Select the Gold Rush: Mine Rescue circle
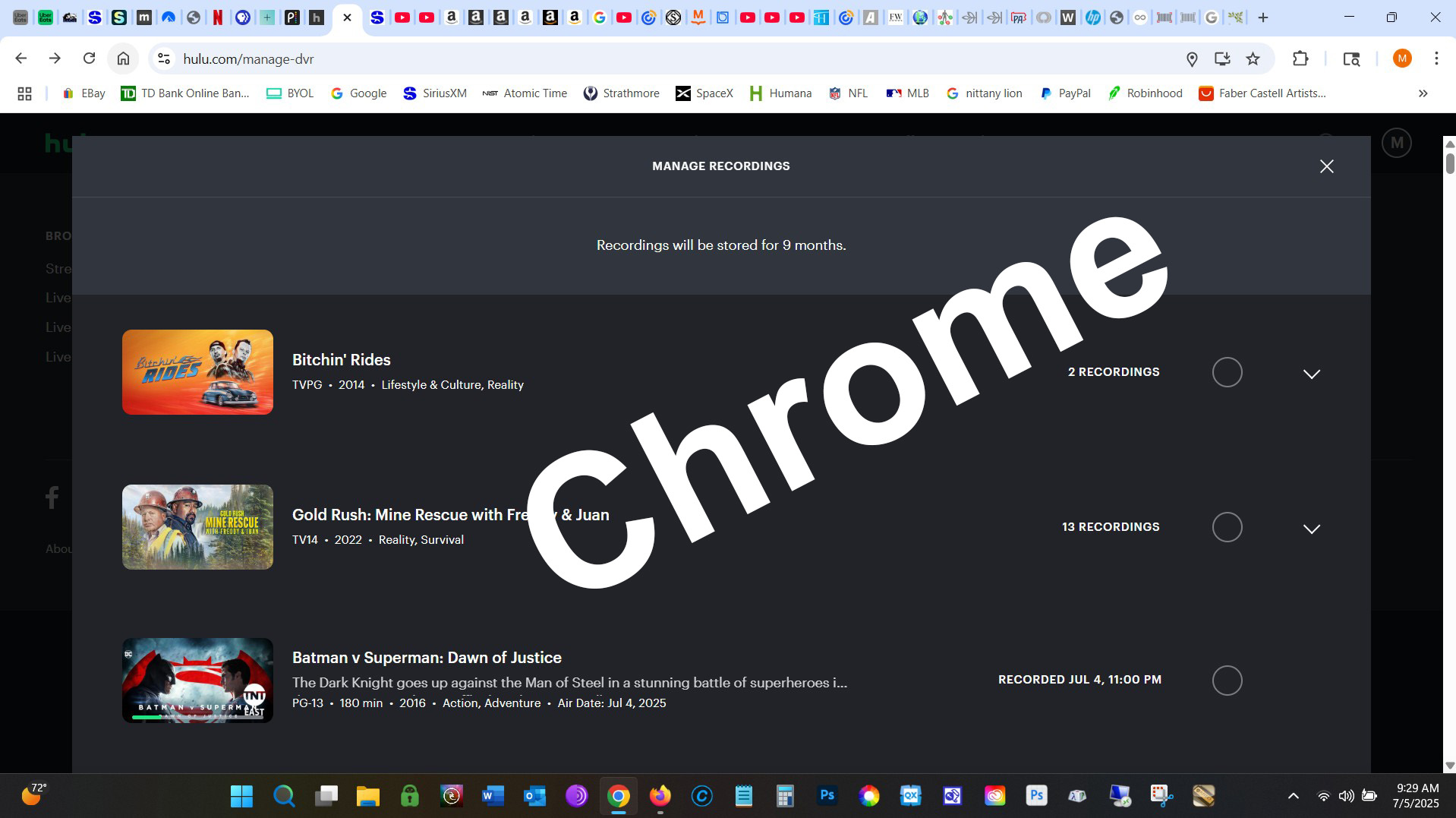 click(x=1227, y=527)
